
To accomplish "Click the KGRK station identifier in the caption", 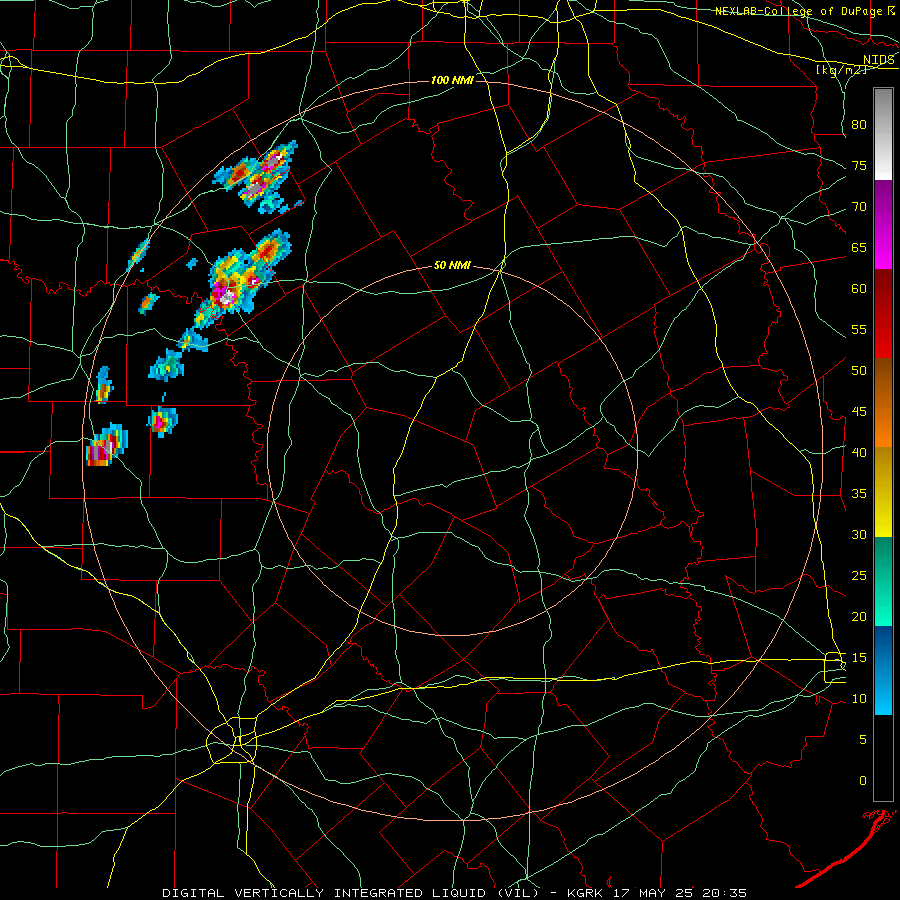I will [588, 893].
